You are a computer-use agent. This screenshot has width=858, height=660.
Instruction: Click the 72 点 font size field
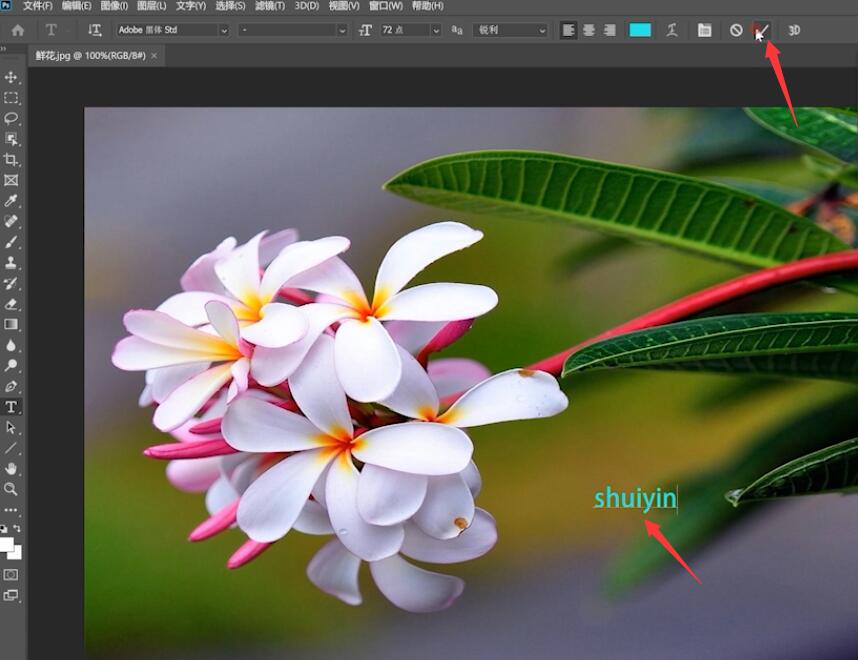[x=405, y=30]
